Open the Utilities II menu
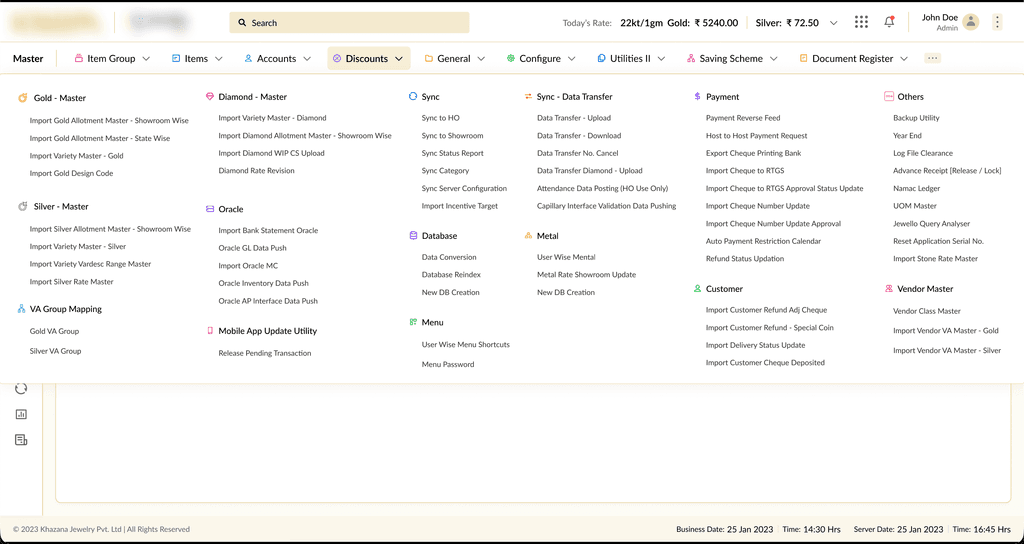This screenshot has height=544, width=1024. click(x=631, y=58)
